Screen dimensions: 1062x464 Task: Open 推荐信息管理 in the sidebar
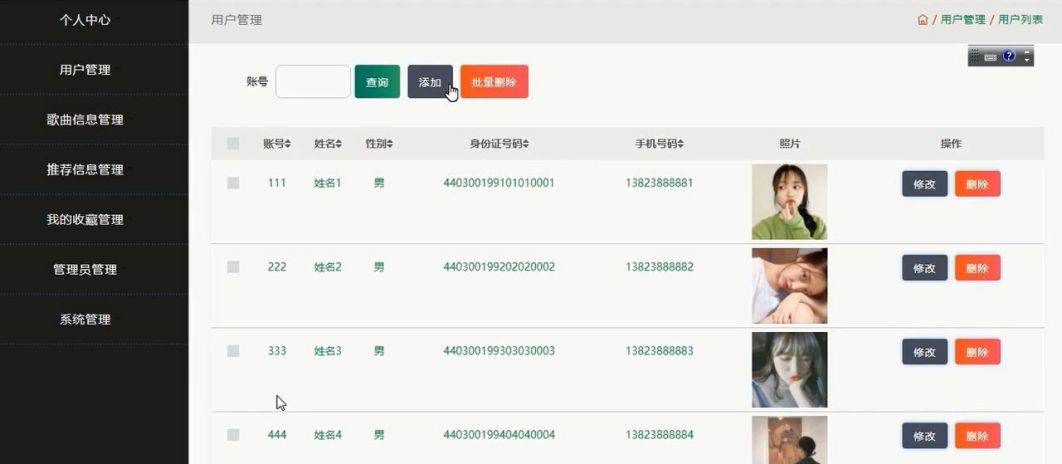coord(85,169)
